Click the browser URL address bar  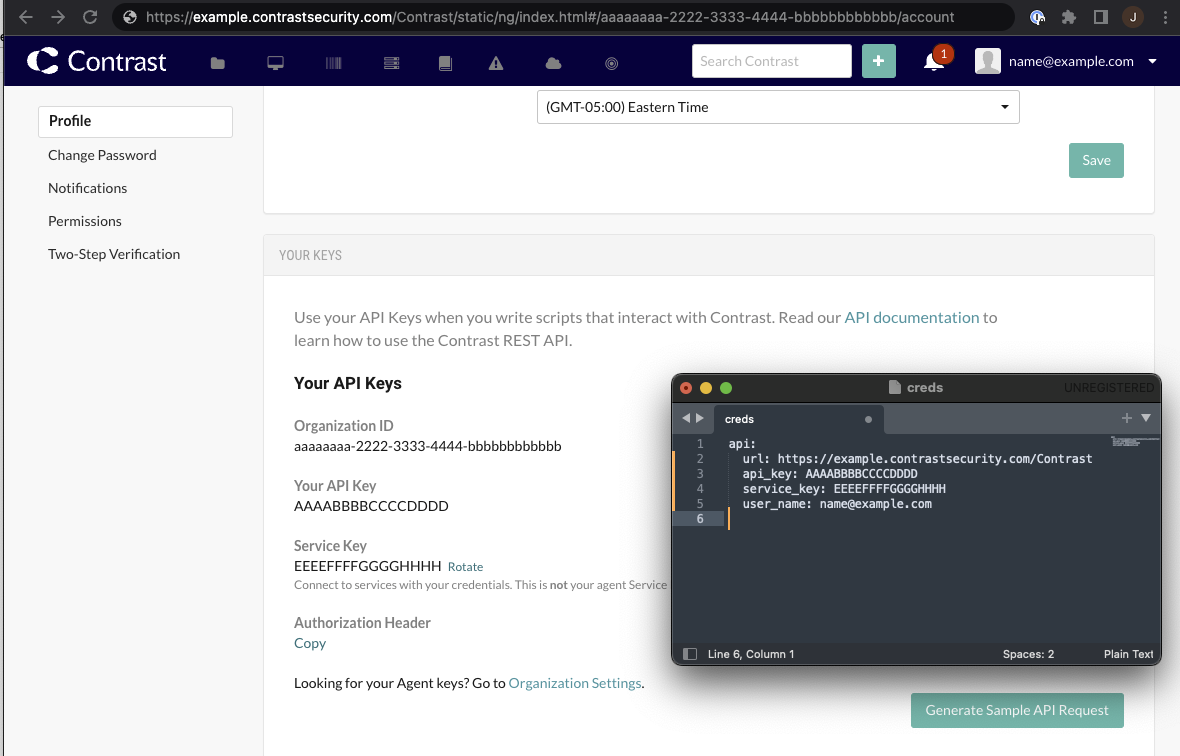(x=563, y=17)
